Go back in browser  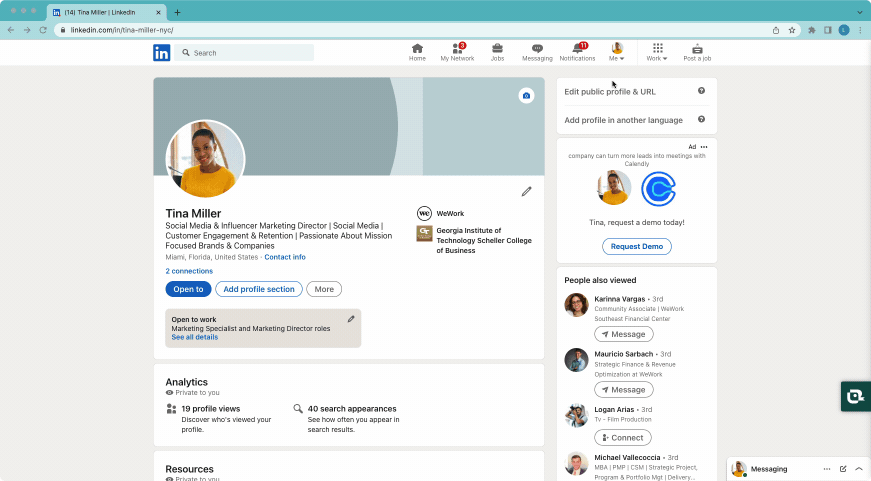click(11, 30)
